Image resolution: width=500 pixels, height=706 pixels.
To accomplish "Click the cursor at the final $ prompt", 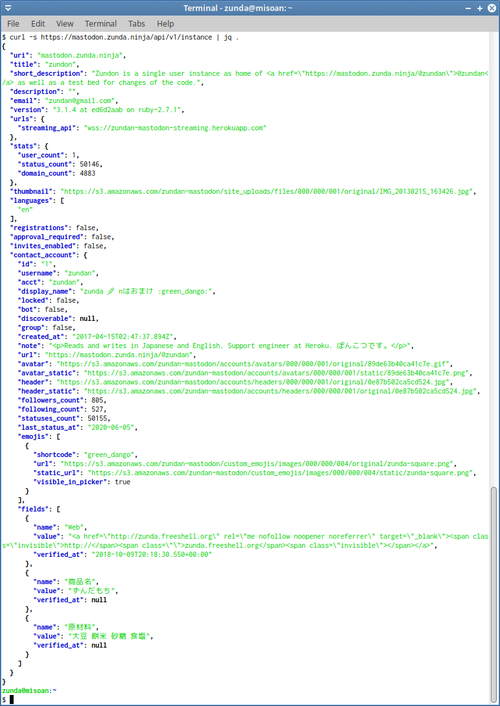I will coord(12,700).
